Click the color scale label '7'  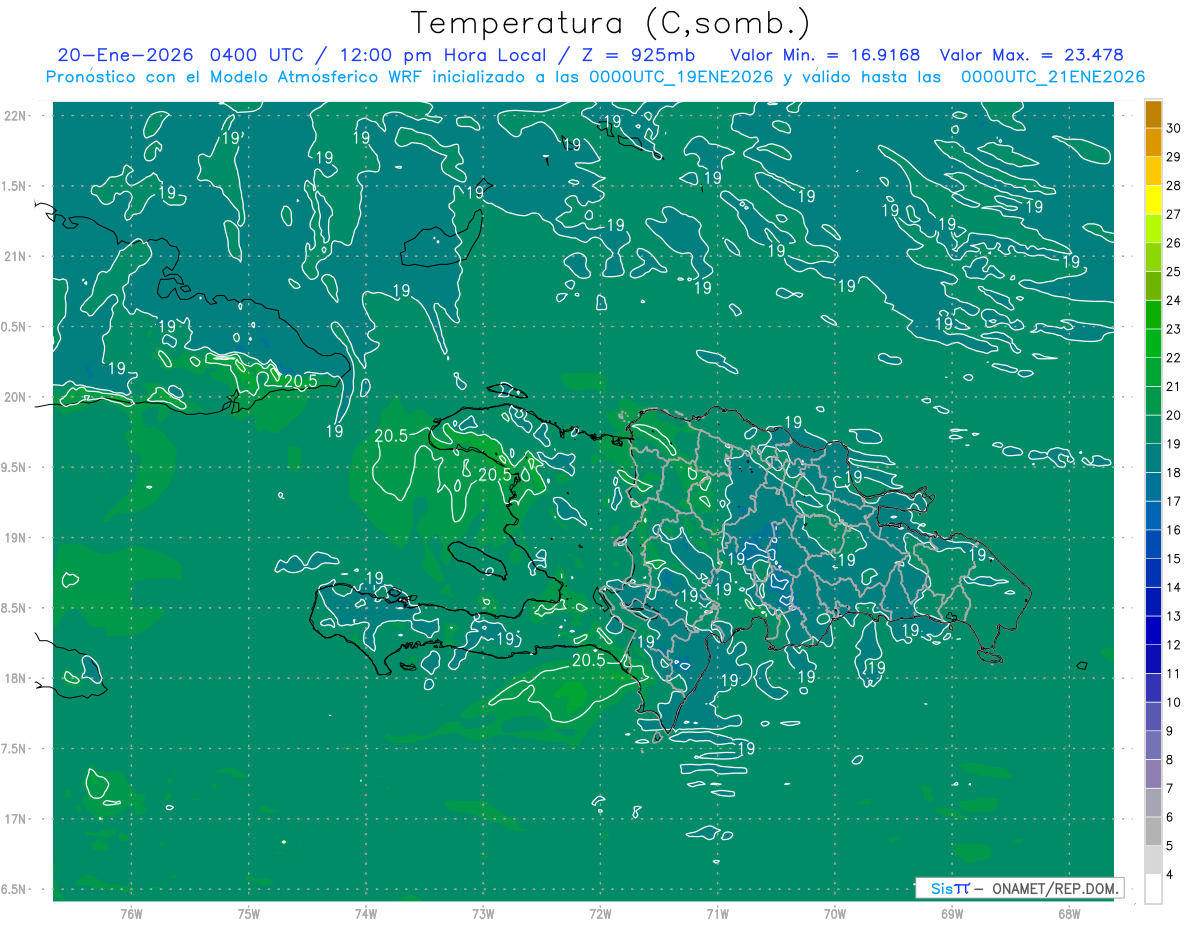(1170, 788)
